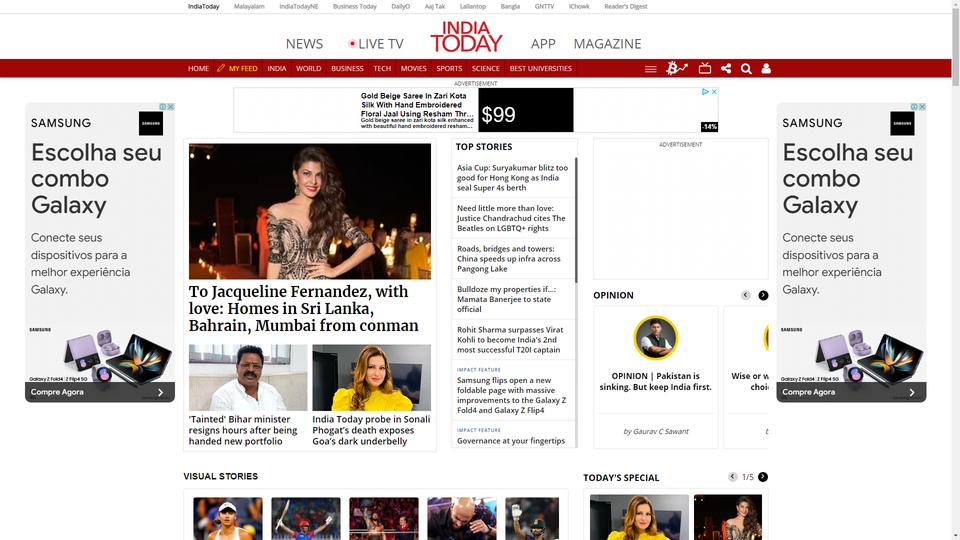This screenshot has height=540, width=960.
Task: Close the left Samsung ad
Action: (x=171, y=107)
